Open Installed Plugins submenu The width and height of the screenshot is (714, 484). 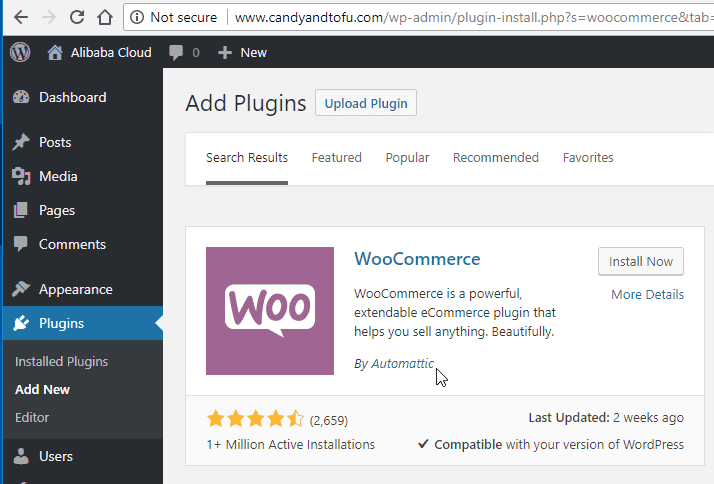click(x=61, y=362)
